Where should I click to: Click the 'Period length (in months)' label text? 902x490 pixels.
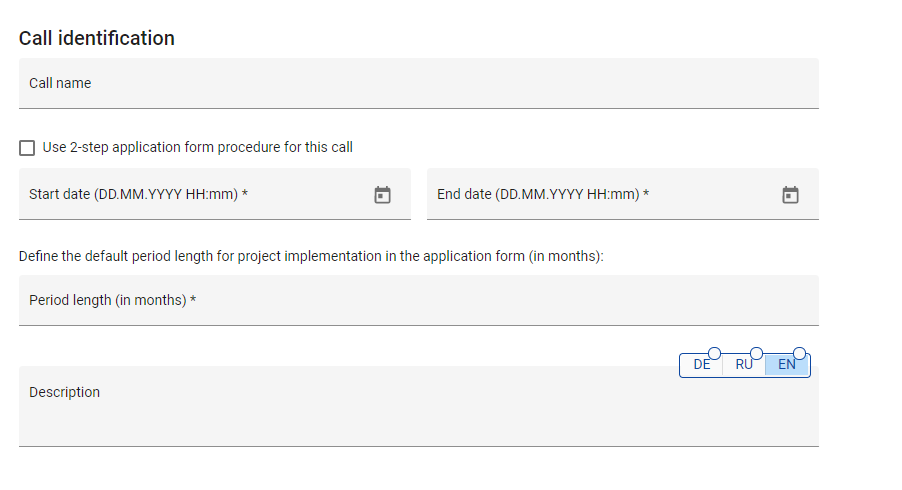[108, 301]
